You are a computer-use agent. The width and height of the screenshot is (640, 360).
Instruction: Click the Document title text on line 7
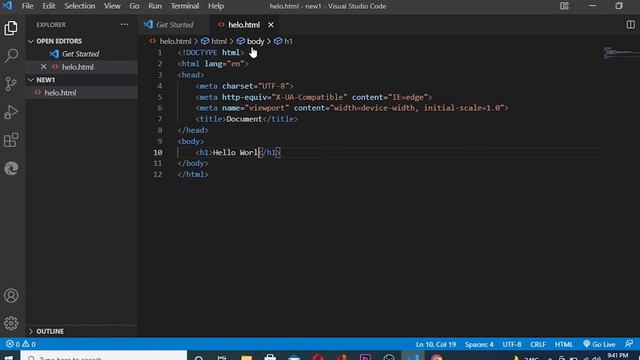point(244,119)
